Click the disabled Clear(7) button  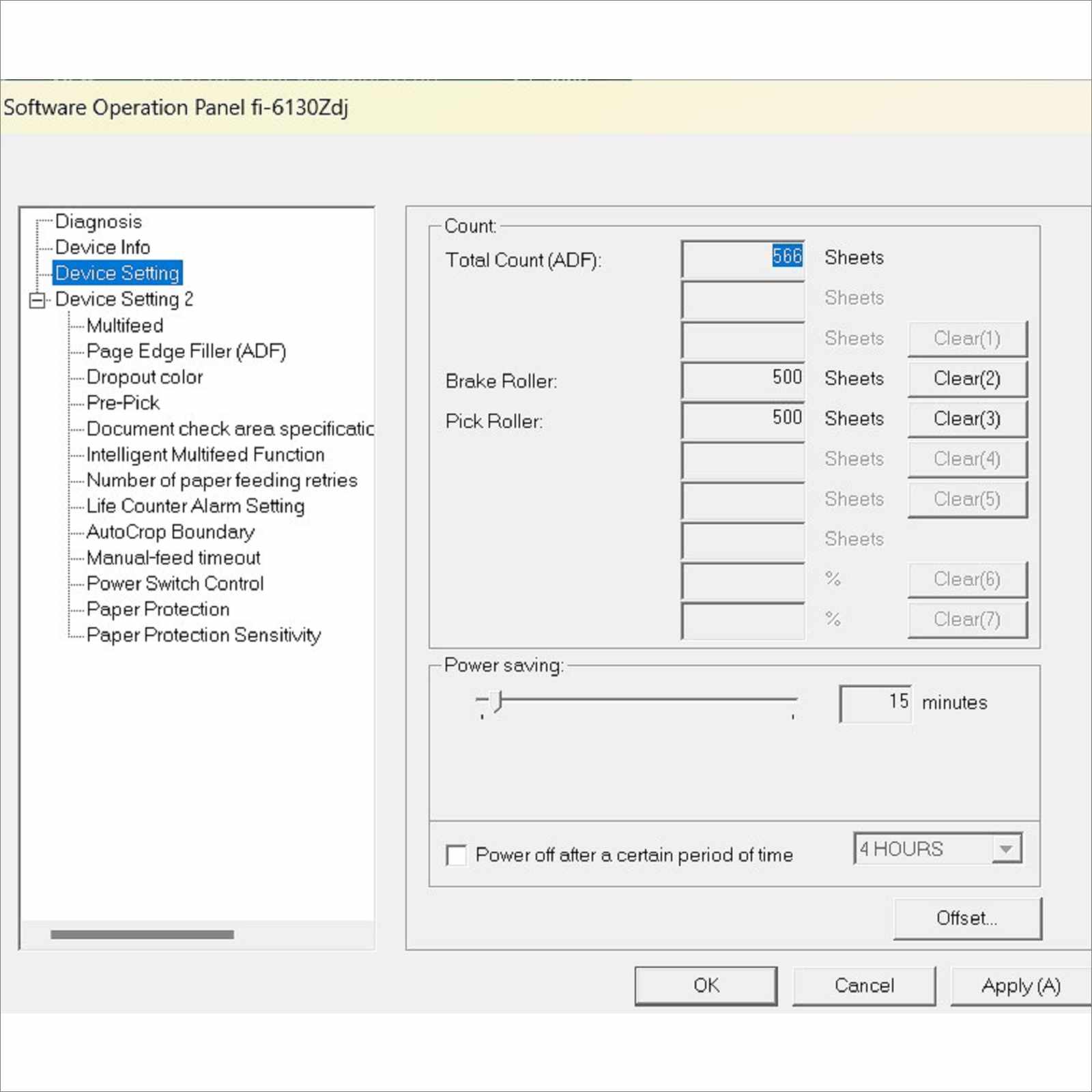(x=967, y=620)
